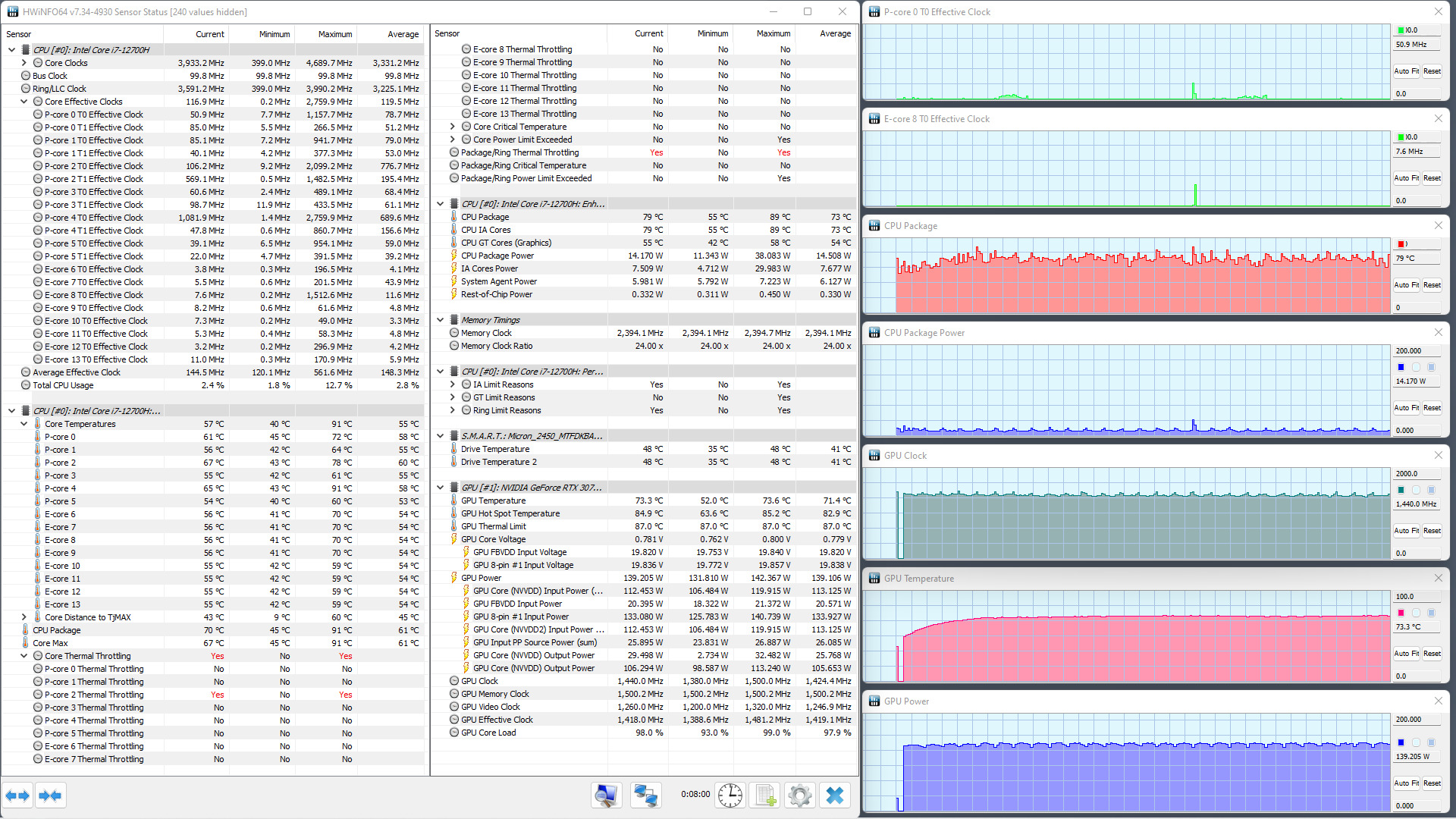The image size is (1456, 819).
Task: Click the pink color swatch in GPU Temperature graph
Action: tap(1401, 613)
